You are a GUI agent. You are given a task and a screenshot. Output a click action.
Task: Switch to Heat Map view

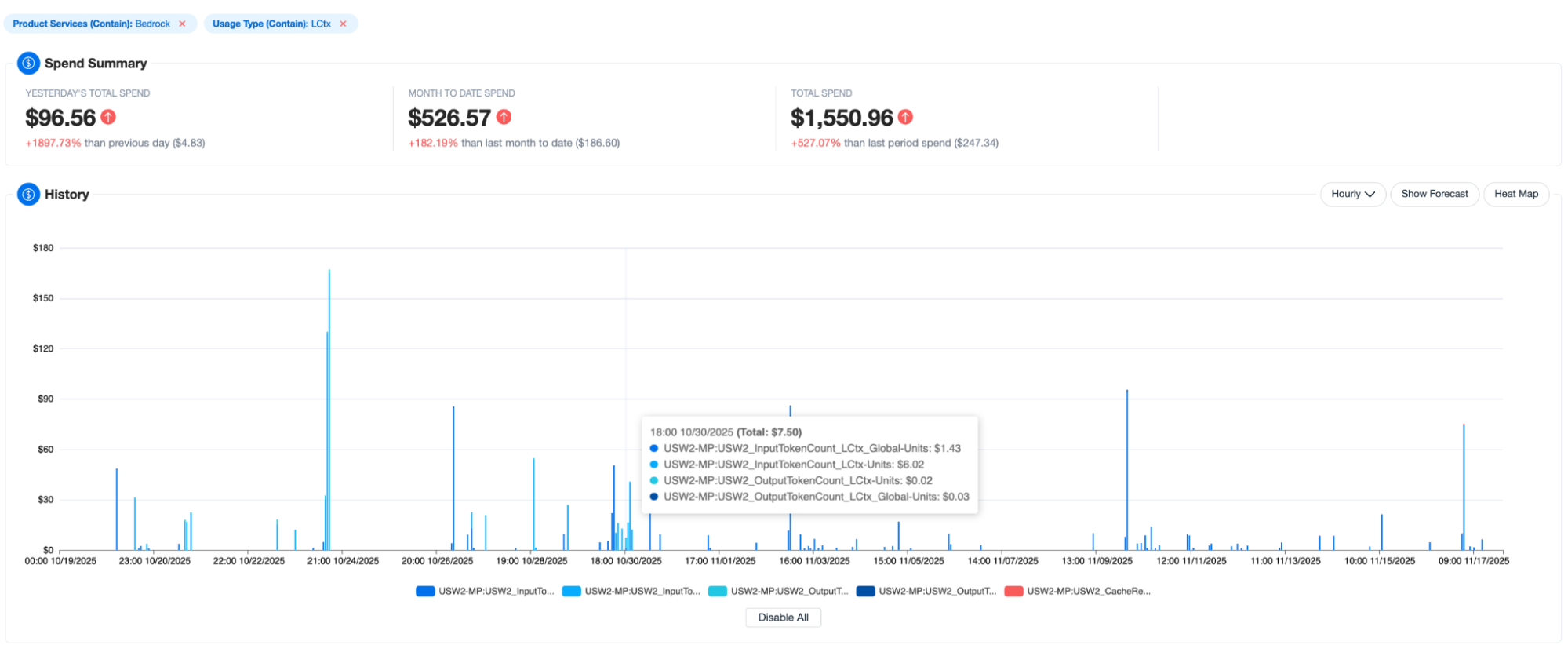tap(1515, 194)
